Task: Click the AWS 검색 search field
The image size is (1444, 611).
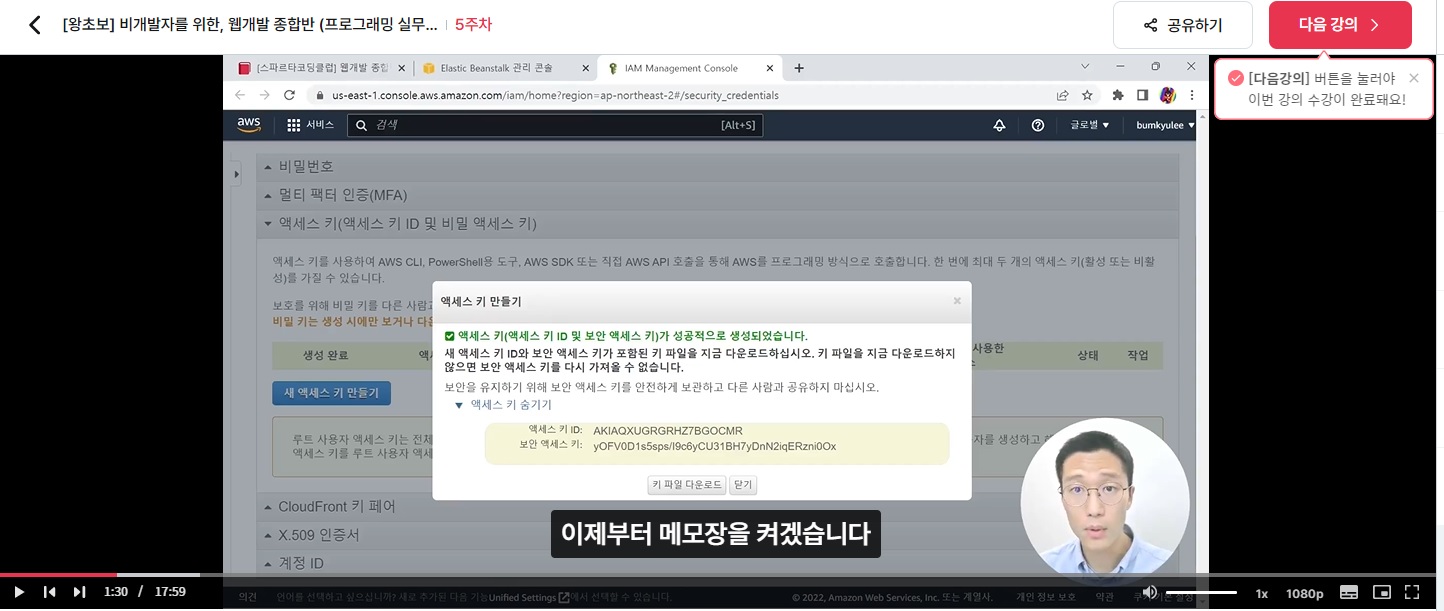Action: point(556,125)
